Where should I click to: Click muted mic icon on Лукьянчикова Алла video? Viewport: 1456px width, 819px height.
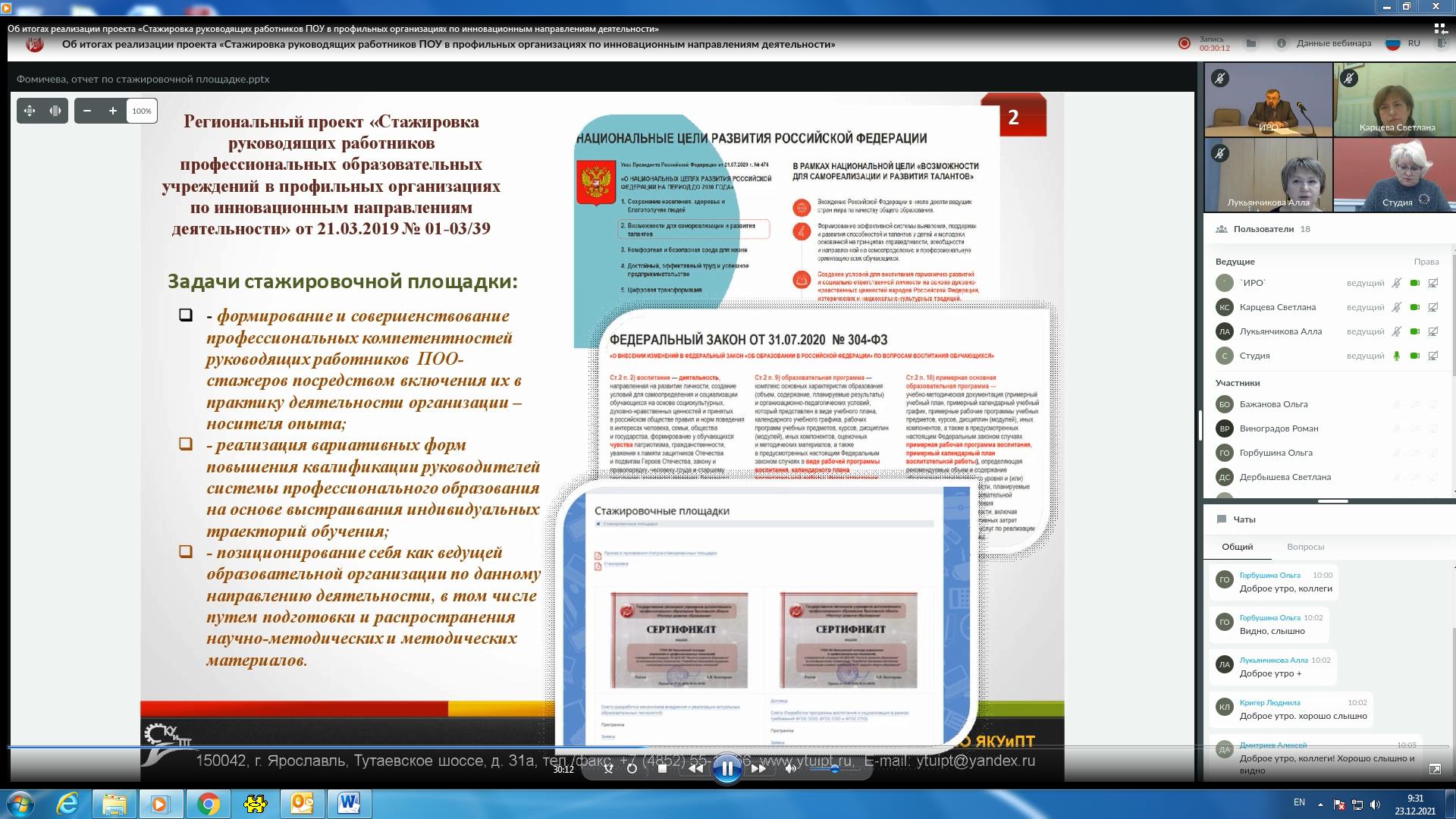click(x=1220, y=153)
